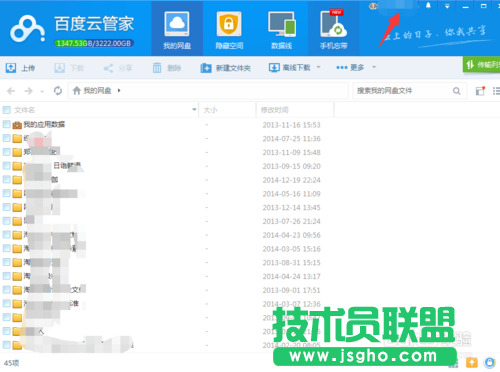Click the date 2013-11-16 15:53
500x372 pixels.
coord(291,125)
